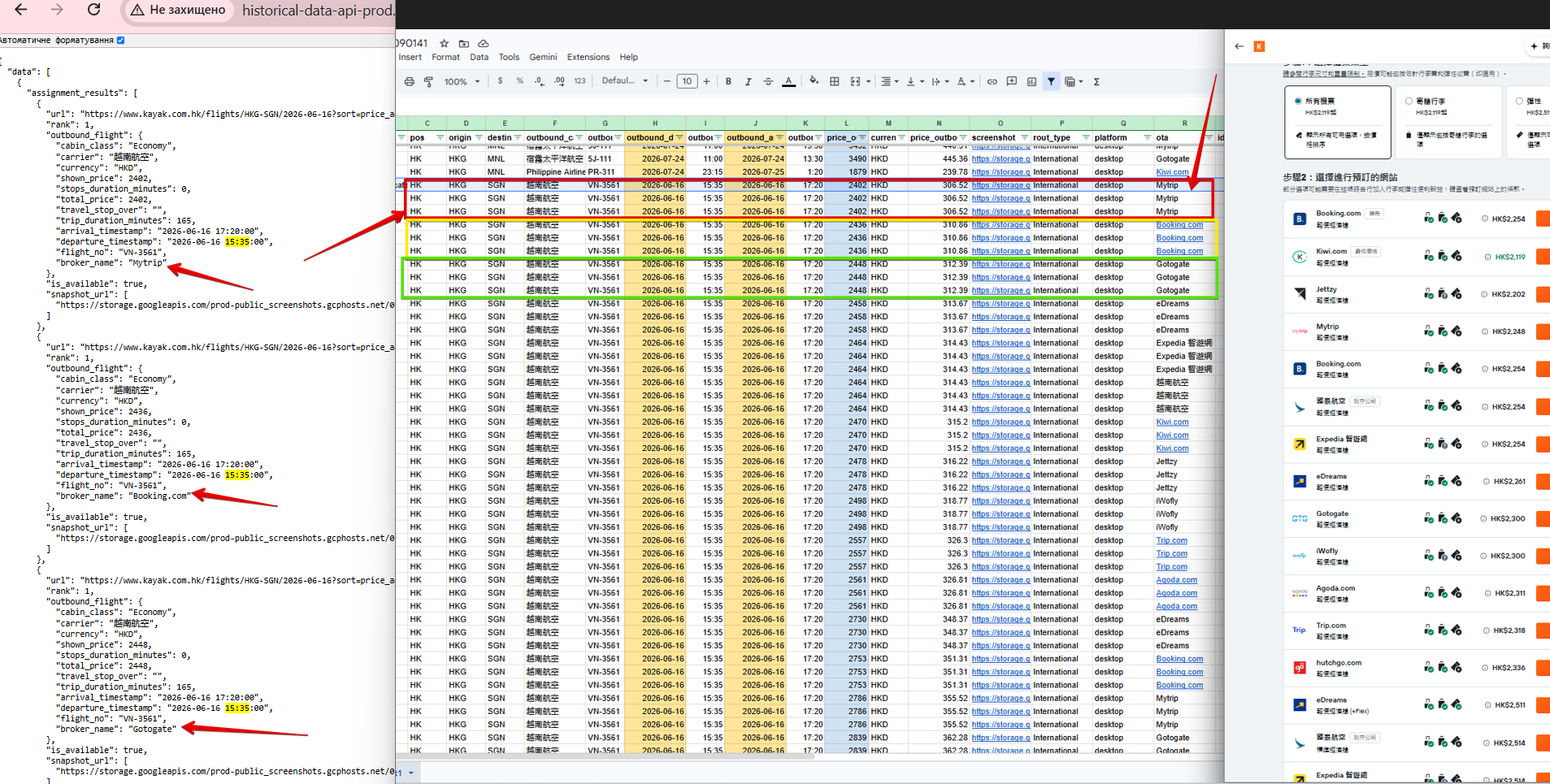
Task: Open the filter for the origin column
Action: point(479,137)
